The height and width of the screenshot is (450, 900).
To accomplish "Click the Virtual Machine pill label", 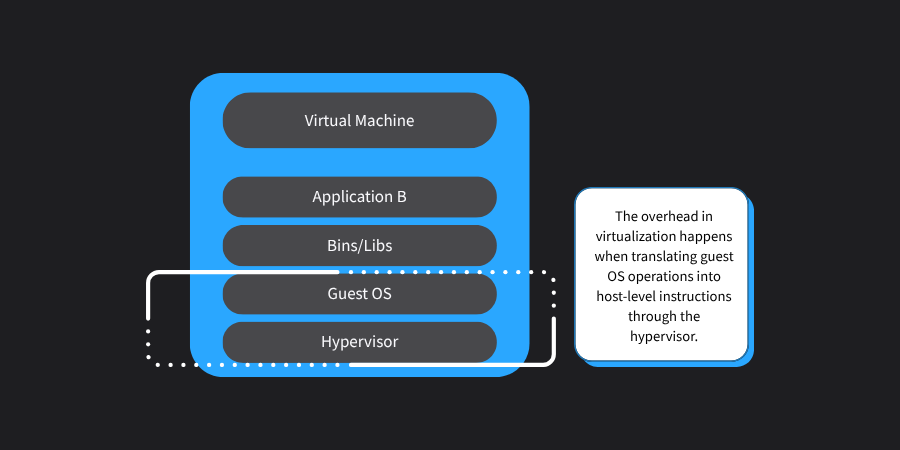I will tap(359, 121).
